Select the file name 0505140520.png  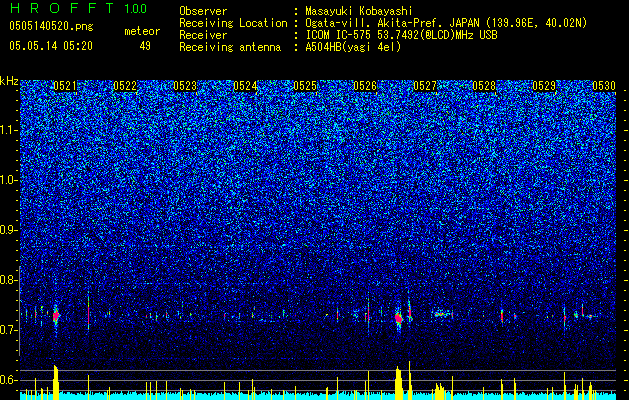[x=51, y=27]
